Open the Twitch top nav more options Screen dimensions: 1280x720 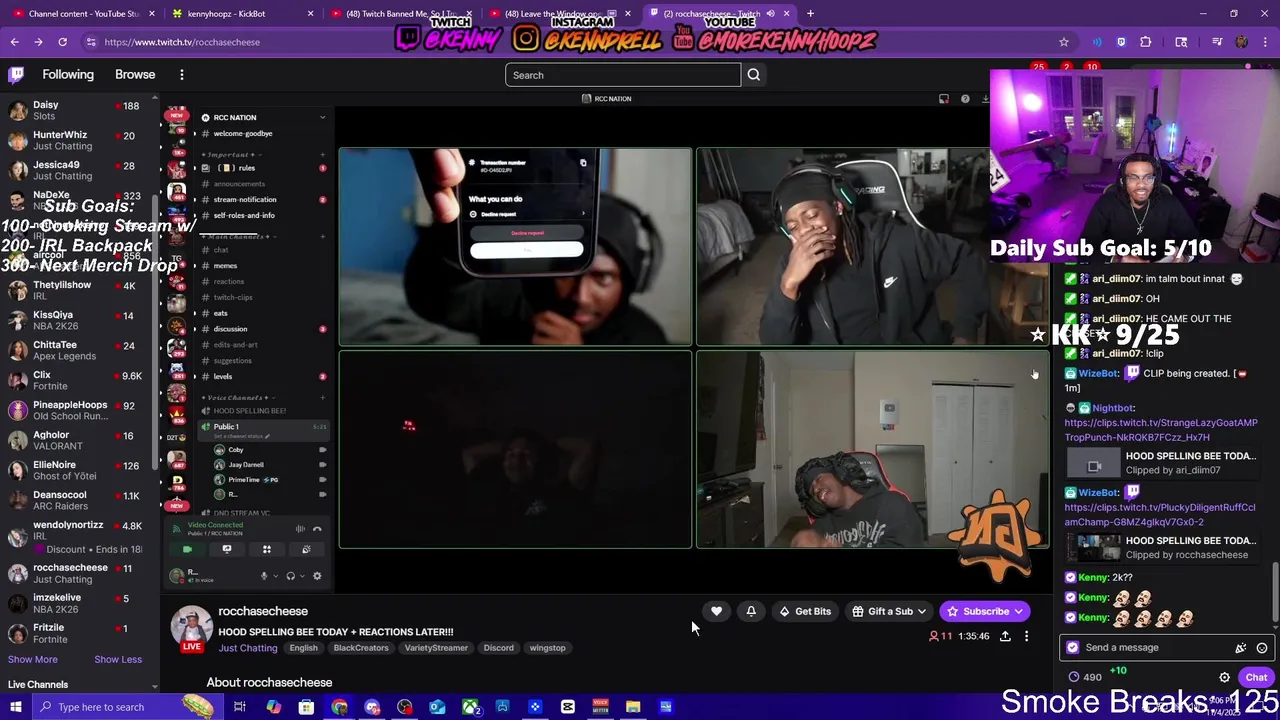[181, 75]
